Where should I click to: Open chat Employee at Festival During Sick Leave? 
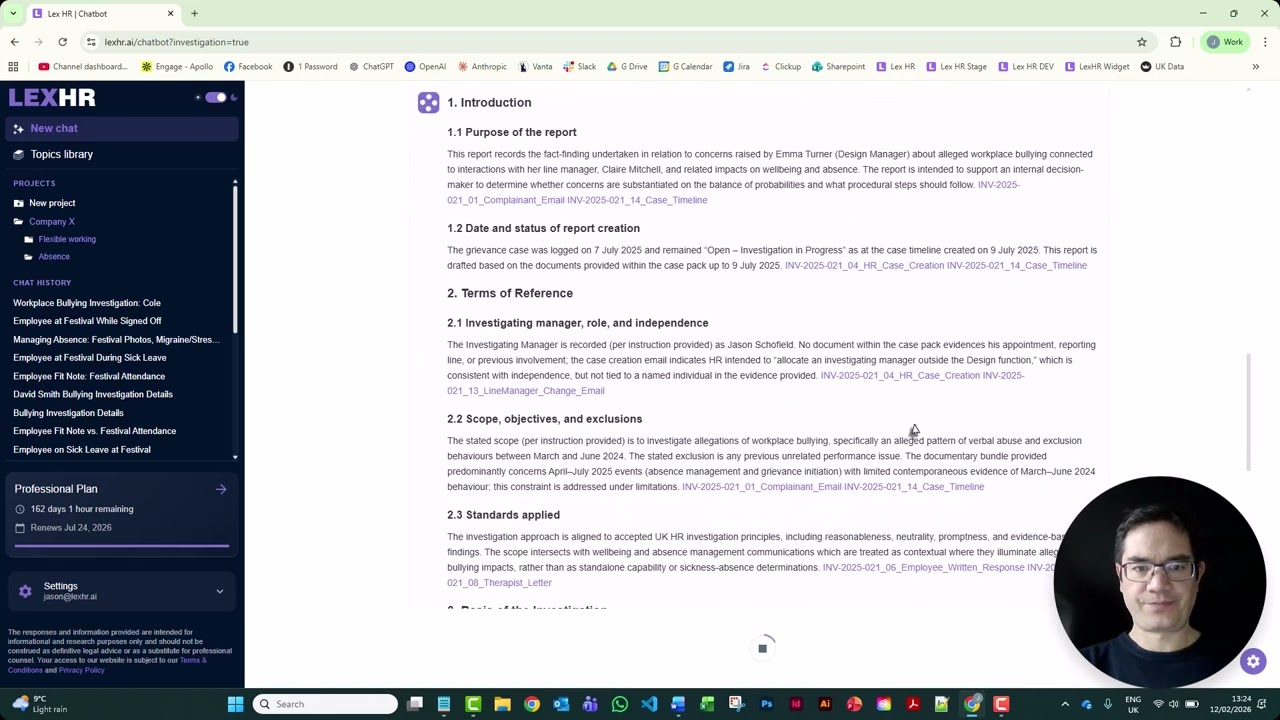pyautogui.click(x=90, y=358)
